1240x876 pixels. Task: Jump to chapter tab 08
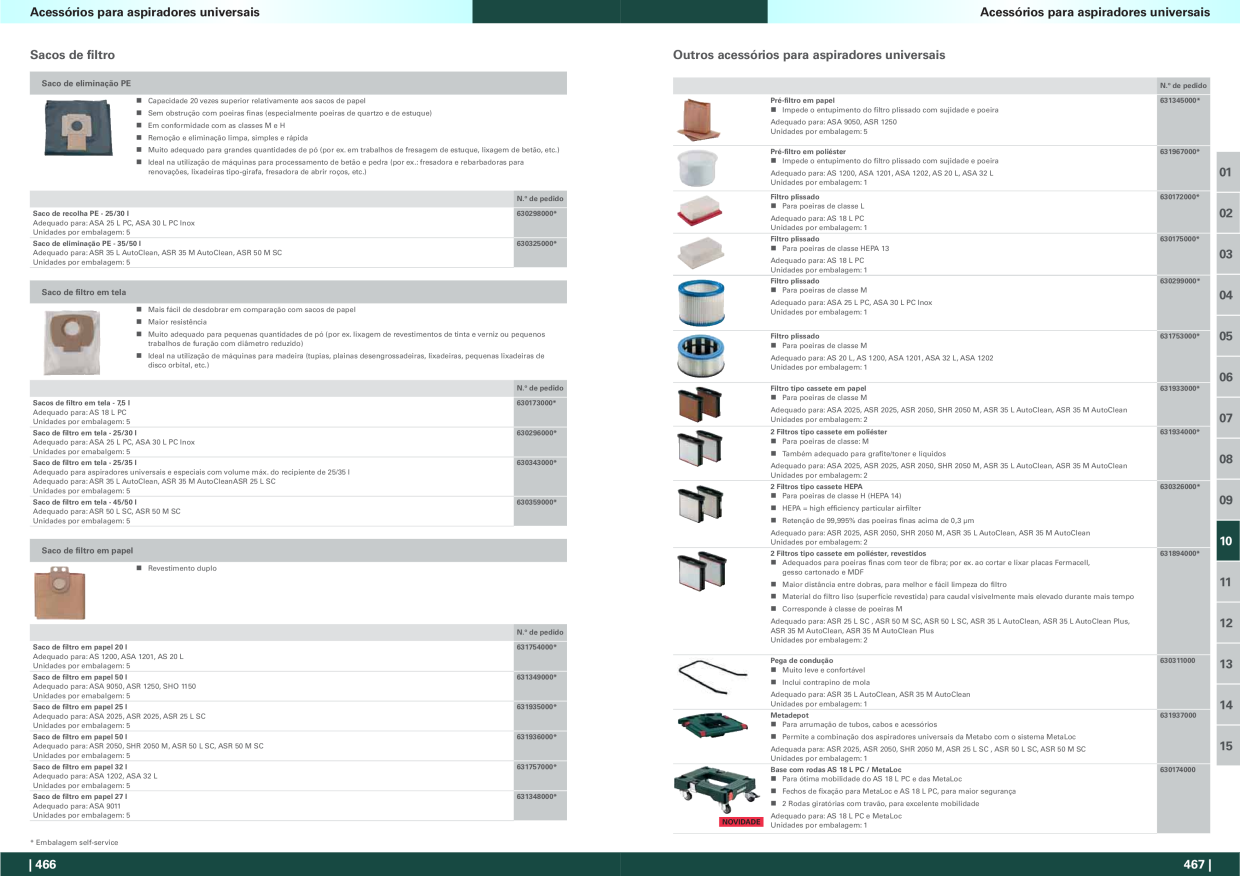tap(1227, 459)
